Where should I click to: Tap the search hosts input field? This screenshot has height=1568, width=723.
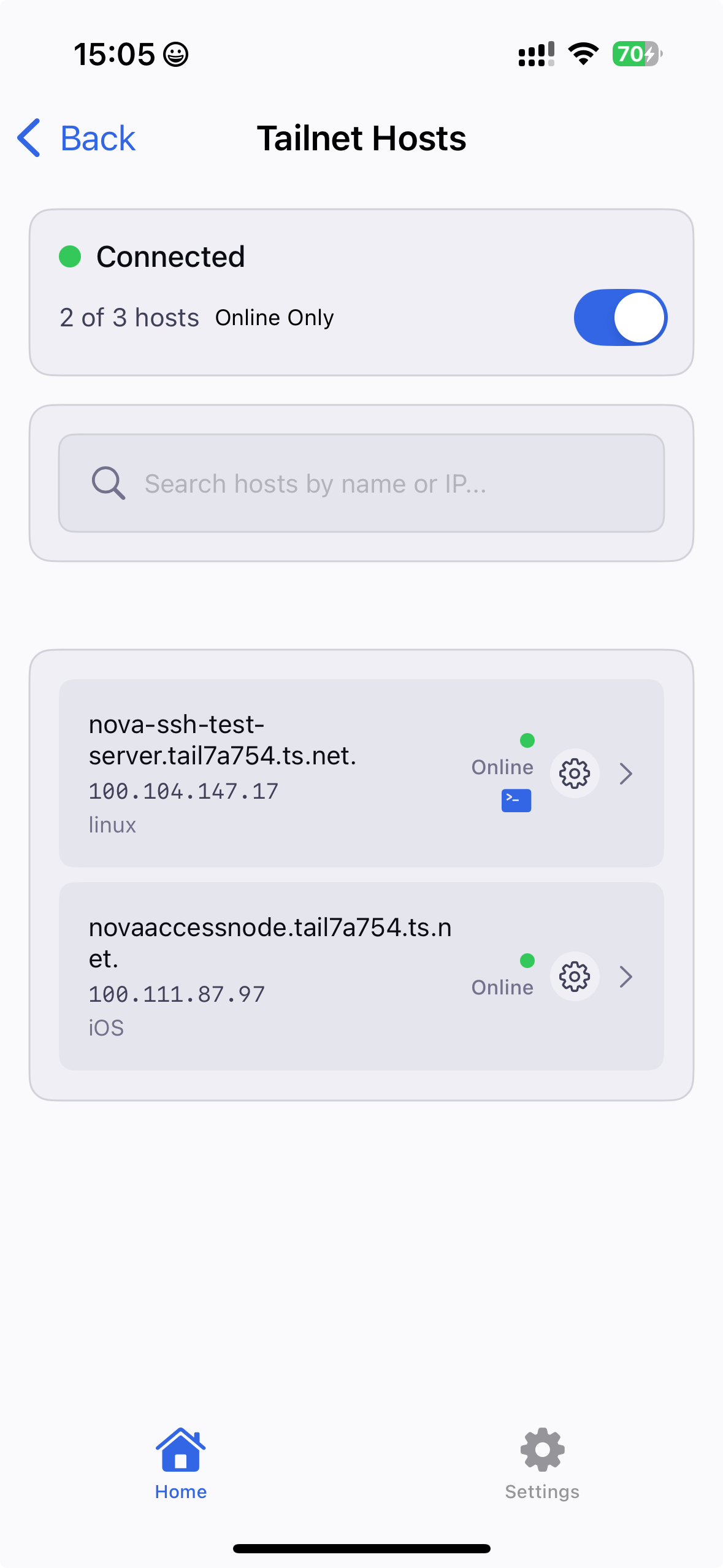(361, 483)
